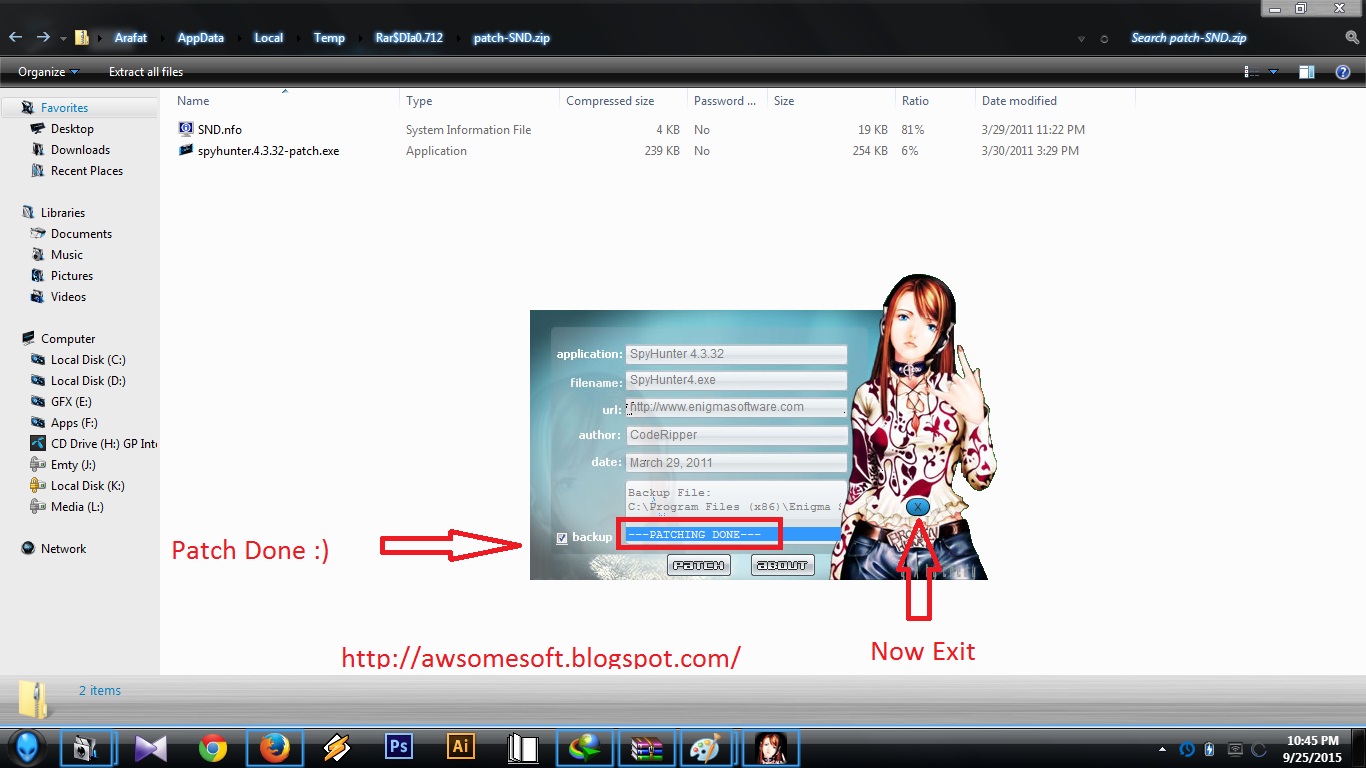The height and width of the screenshot is (768, 1366).
Task: Select Libraries in navigation pane
Action: 62,213
